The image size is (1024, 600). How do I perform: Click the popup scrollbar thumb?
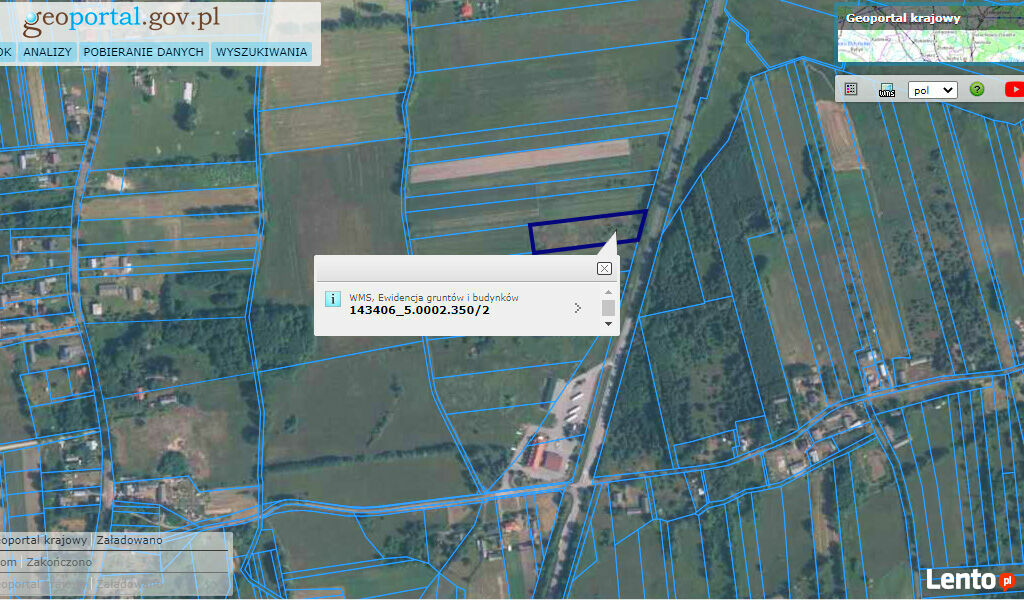pos(608,308)
